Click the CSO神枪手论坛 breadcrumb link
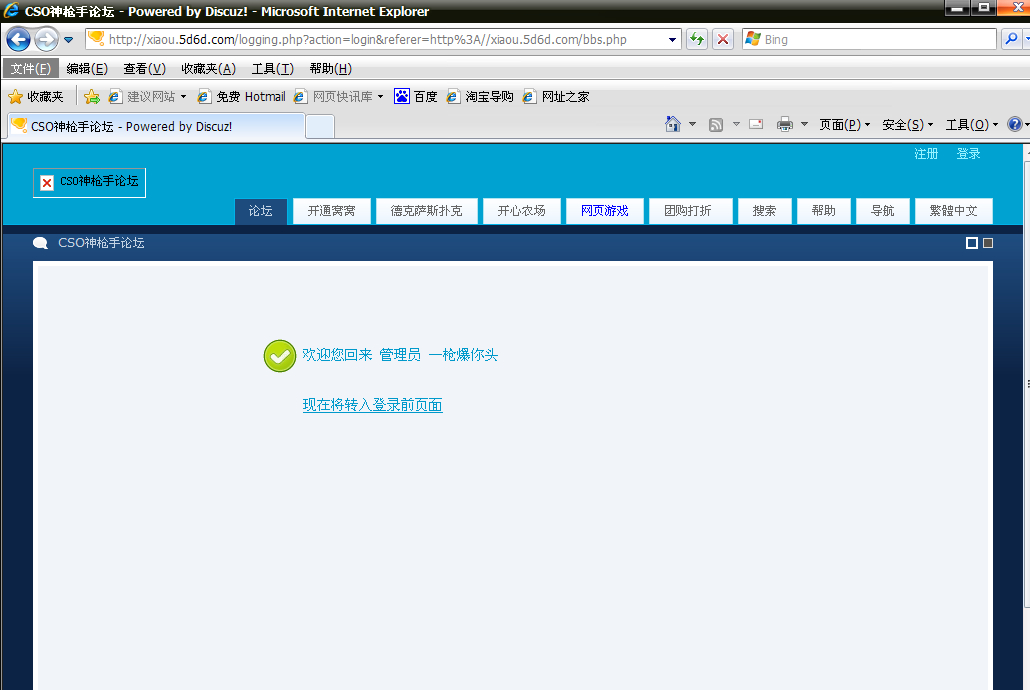 click(101, 243)
